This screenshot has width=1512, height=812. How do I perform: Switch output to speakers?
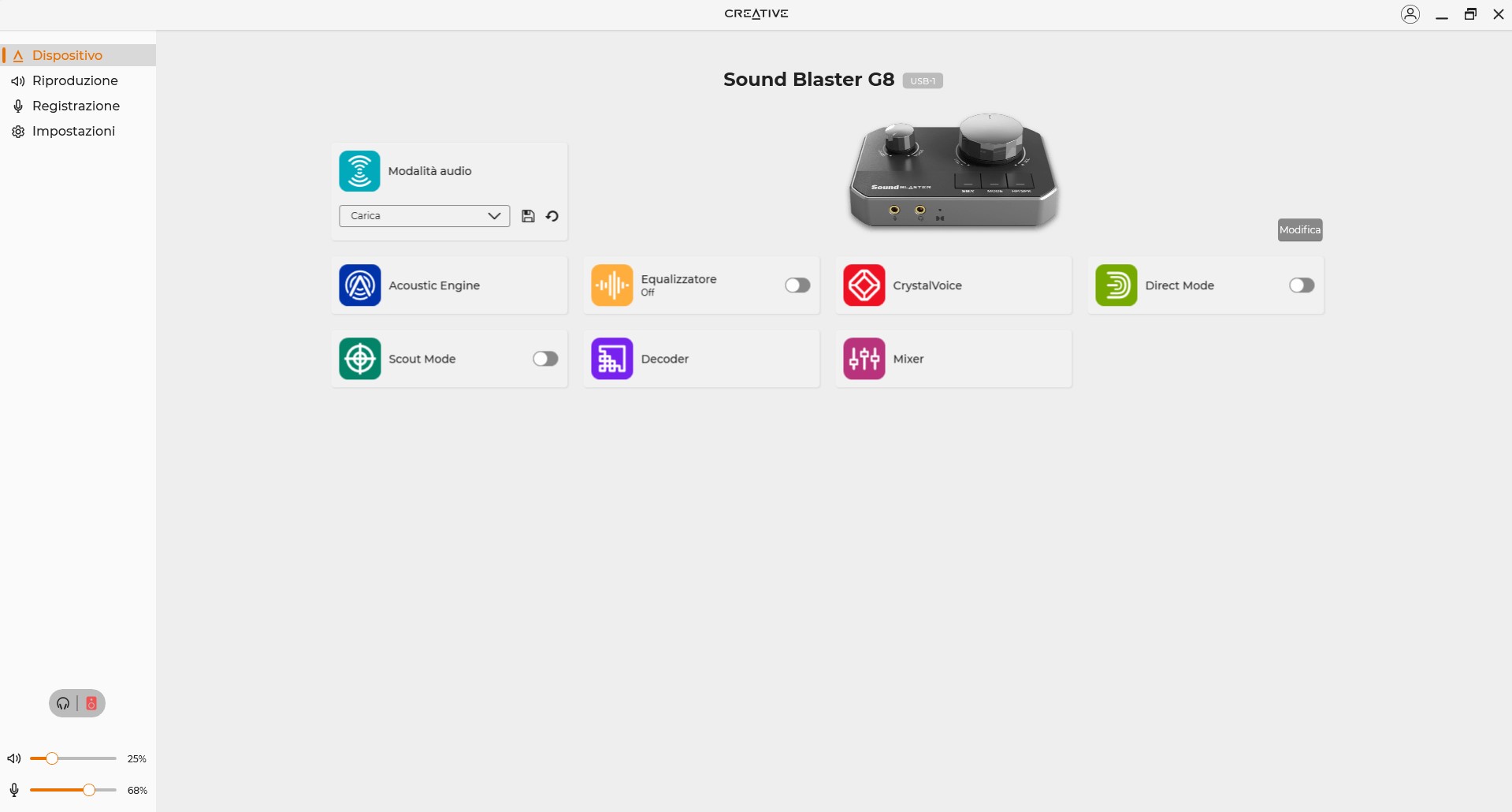point(91,703)
